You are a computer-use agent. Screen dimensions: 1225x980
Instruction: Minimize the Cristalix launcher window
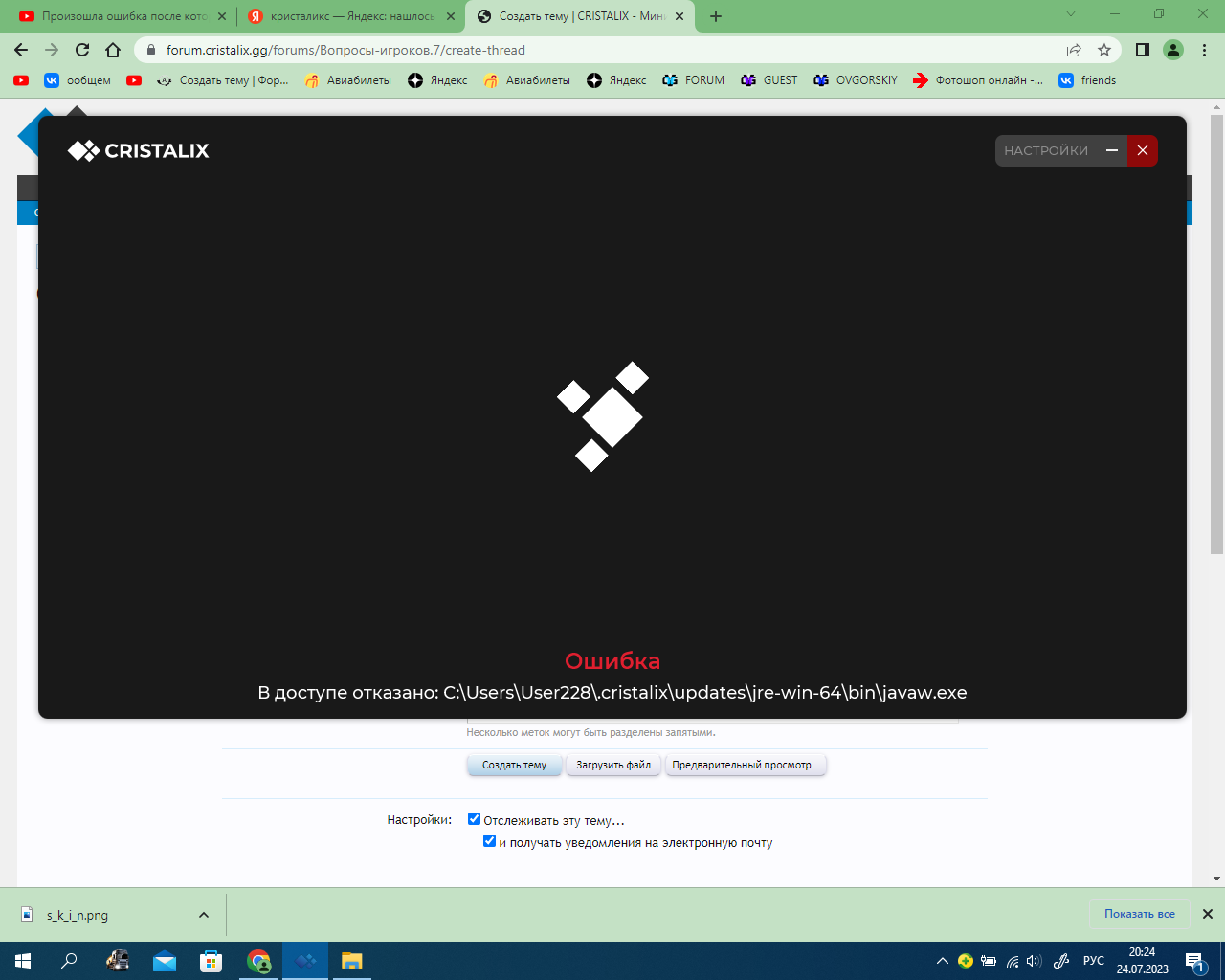[1112, 150]
